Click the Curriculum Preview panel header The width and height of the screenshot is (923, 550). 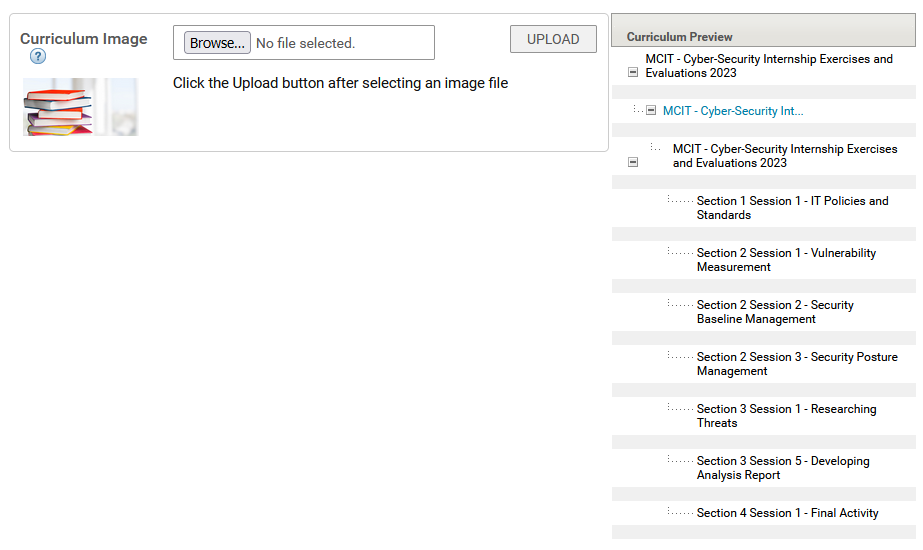pyautogui.click(x=763, y=31)
